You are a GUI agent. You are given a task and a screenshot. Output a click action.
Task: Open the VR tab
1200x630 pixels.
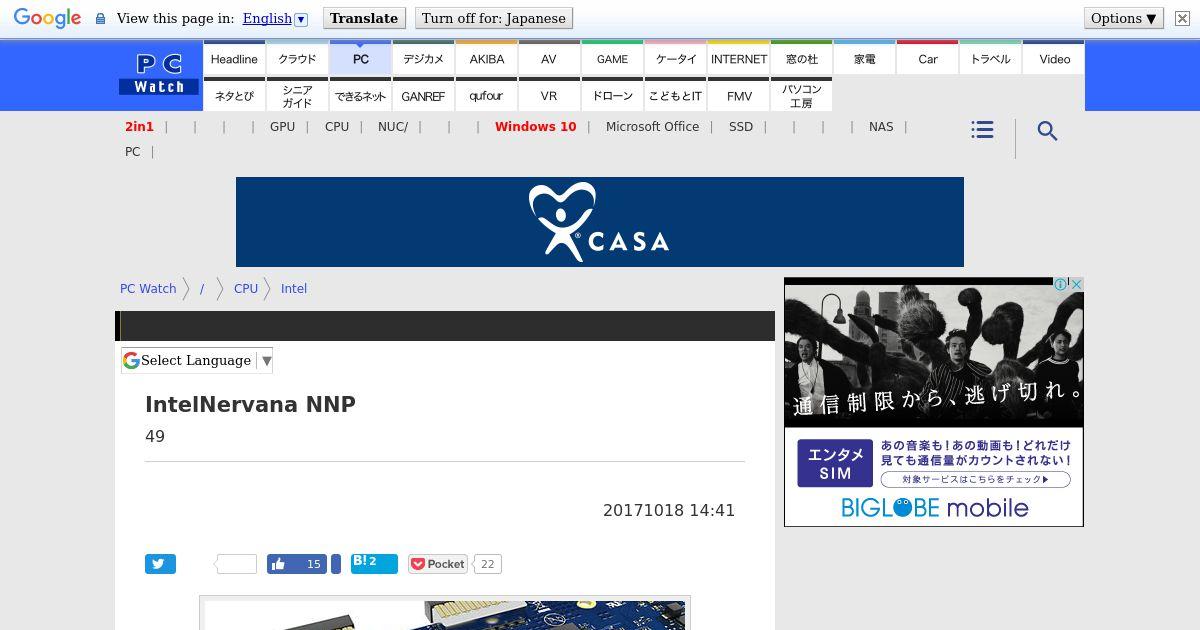[x=549, y=96]
